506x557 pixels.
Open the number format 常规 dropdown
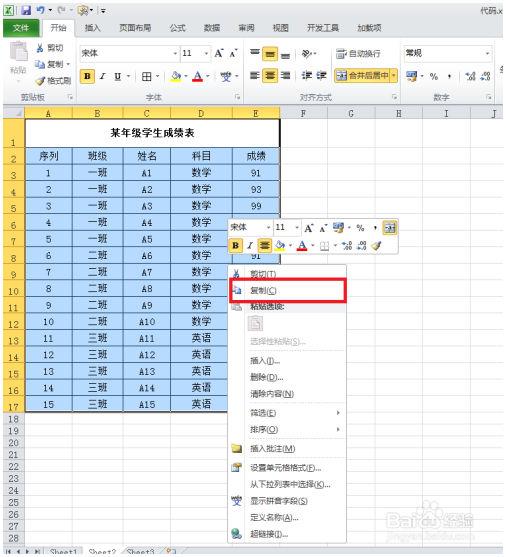[487, 54]
